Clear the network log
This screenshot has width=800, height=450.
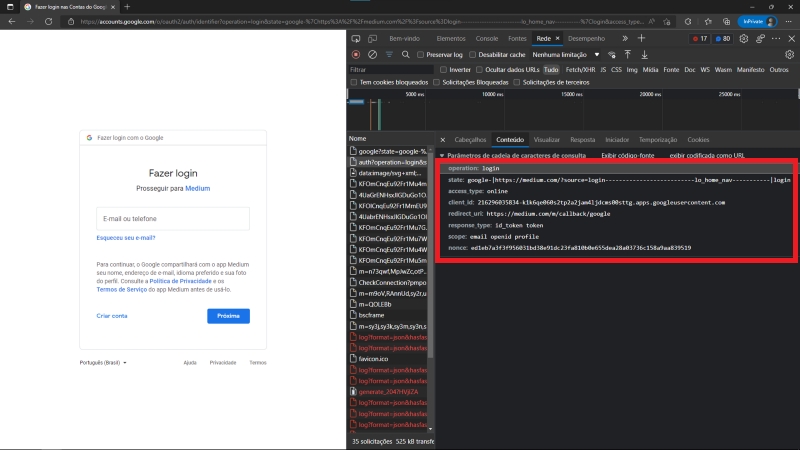372,54
